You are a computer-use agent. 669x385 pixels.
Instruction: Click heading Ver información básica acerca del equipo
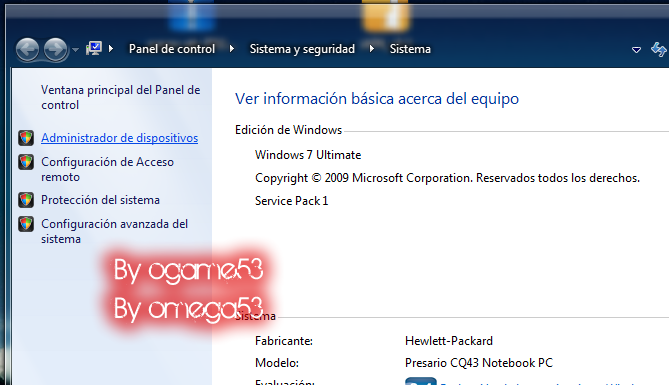377,99
